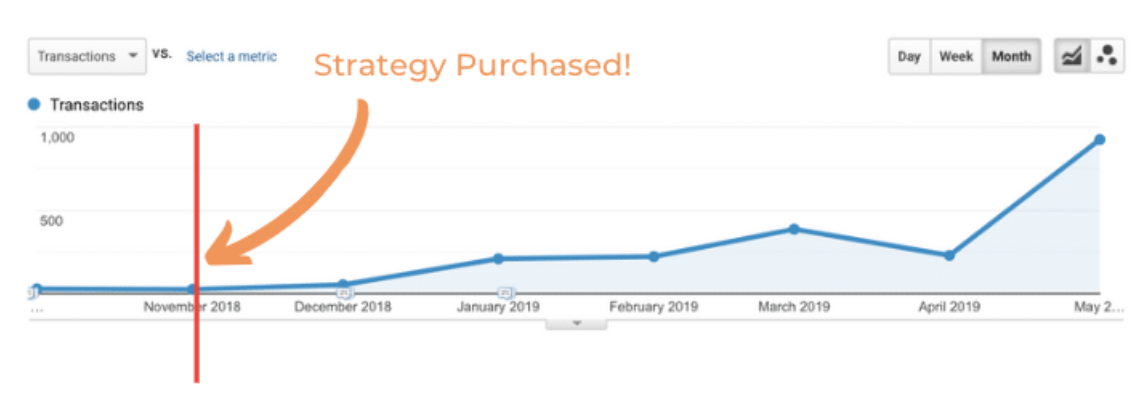Screen dimensions: 1144x394
Task: Select the Day granularity button
Action: coord(909,56)
